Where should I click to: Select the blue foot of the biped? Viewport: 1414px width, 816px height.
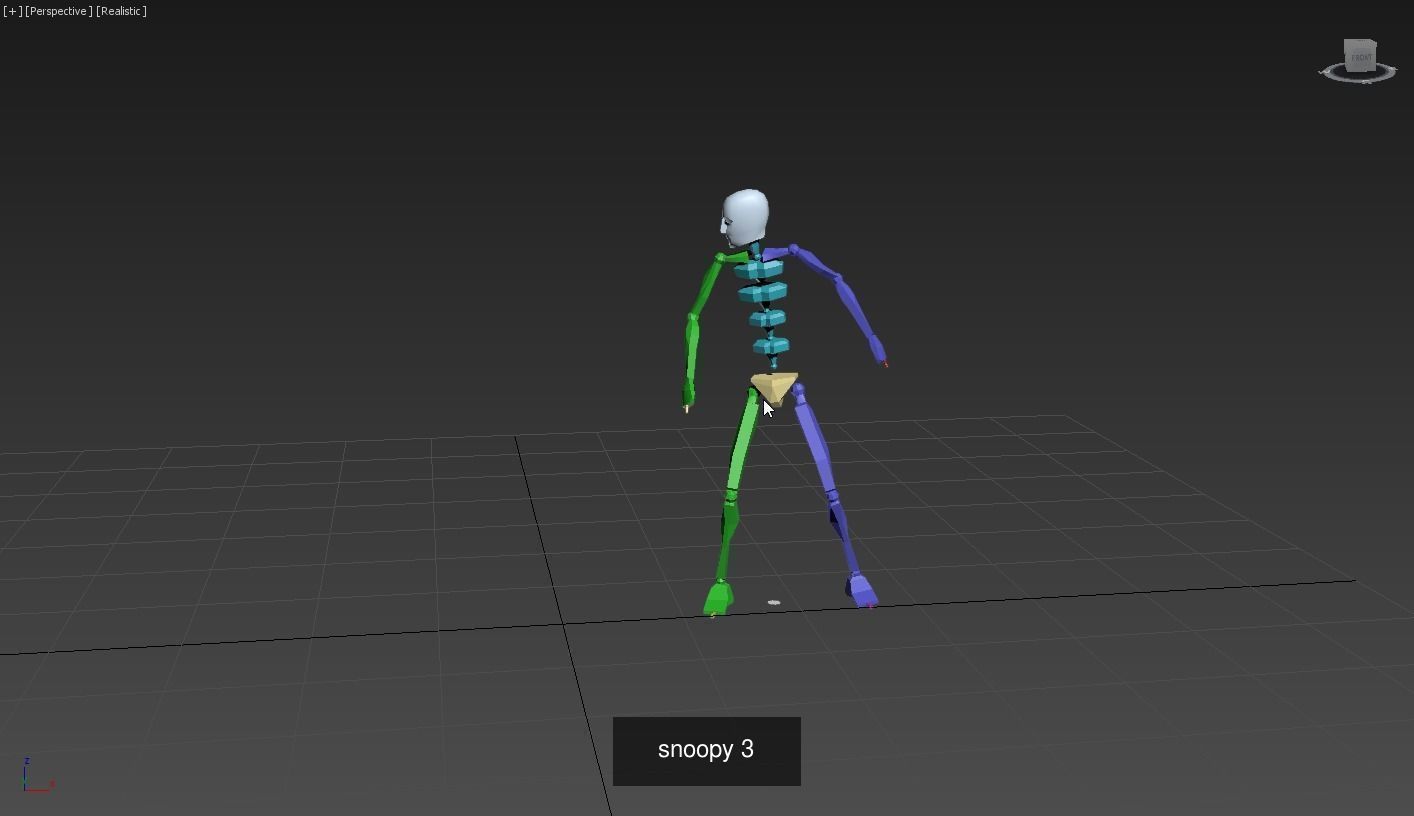tap(862, 589)
